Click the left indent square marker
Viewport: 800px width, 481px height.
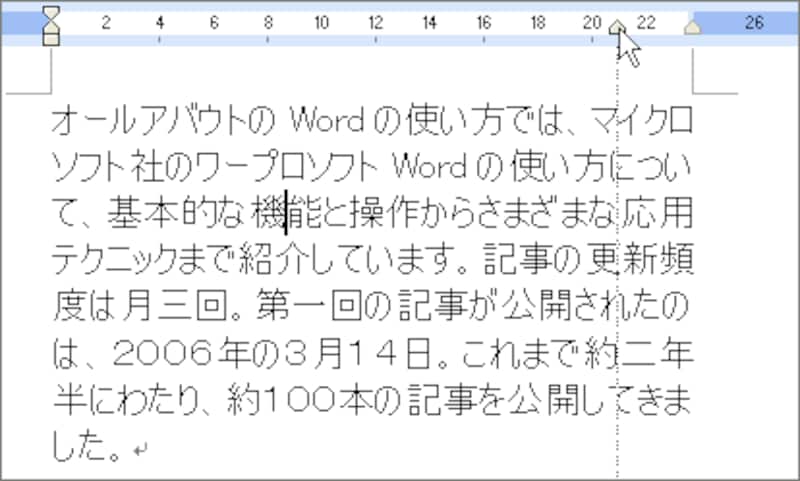51,39
